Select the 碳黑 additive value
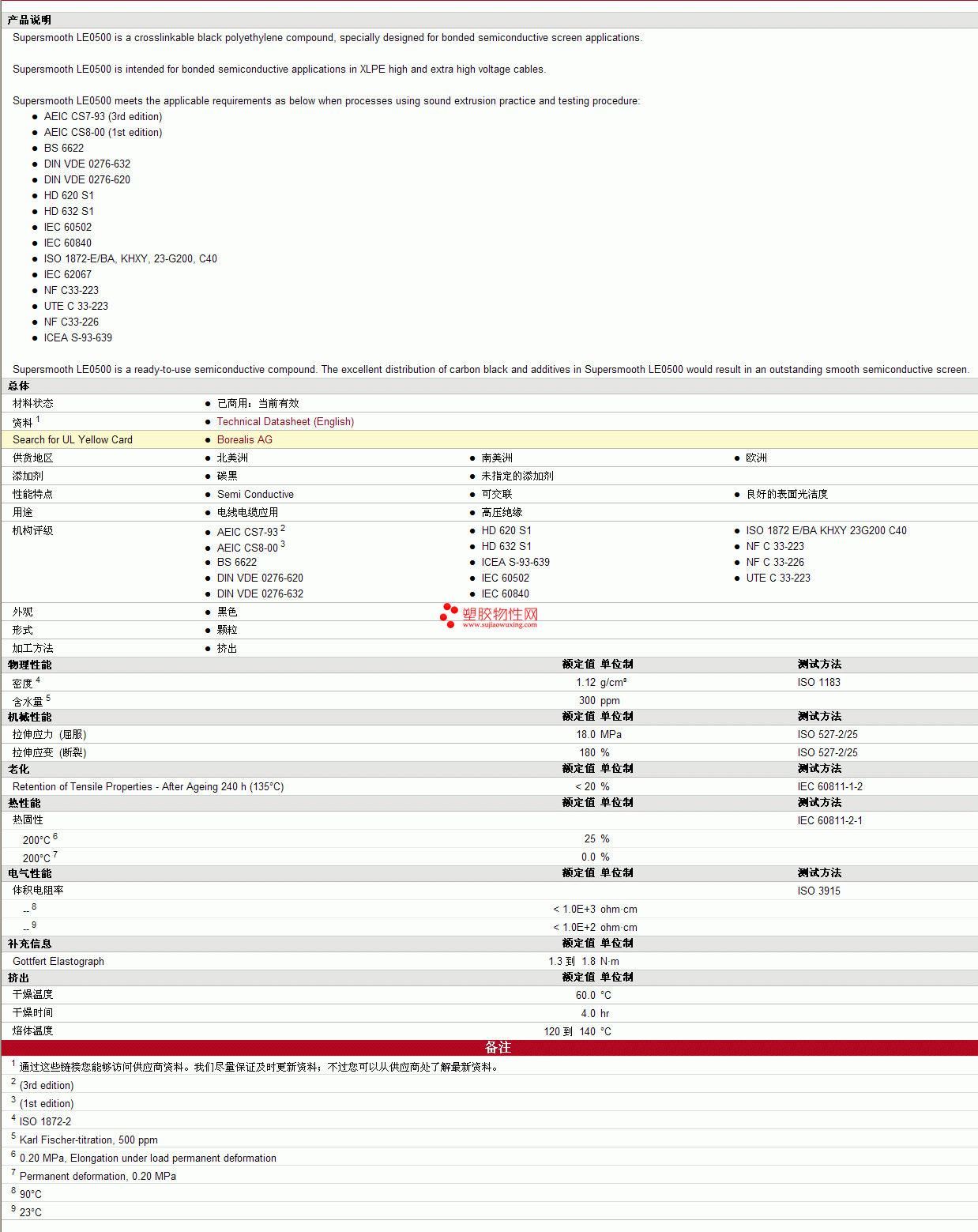Image resolution: width=978 pixels, height=1232 pixels. point(228,477)
